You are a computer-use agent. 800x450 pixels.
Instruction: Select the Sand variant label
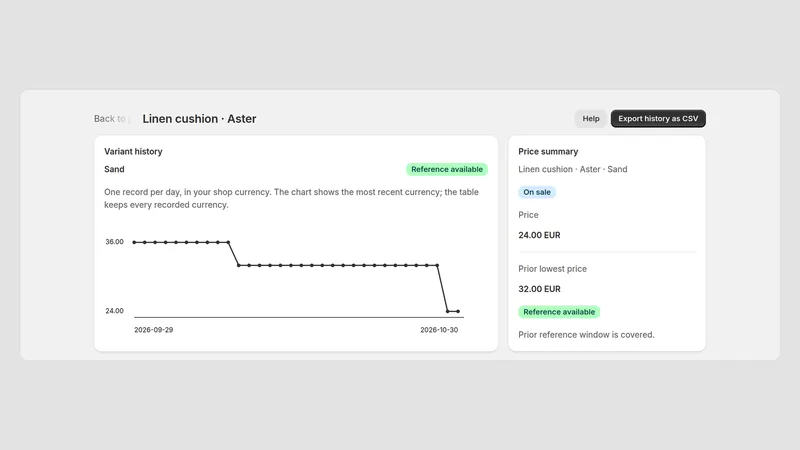(114, 169)
